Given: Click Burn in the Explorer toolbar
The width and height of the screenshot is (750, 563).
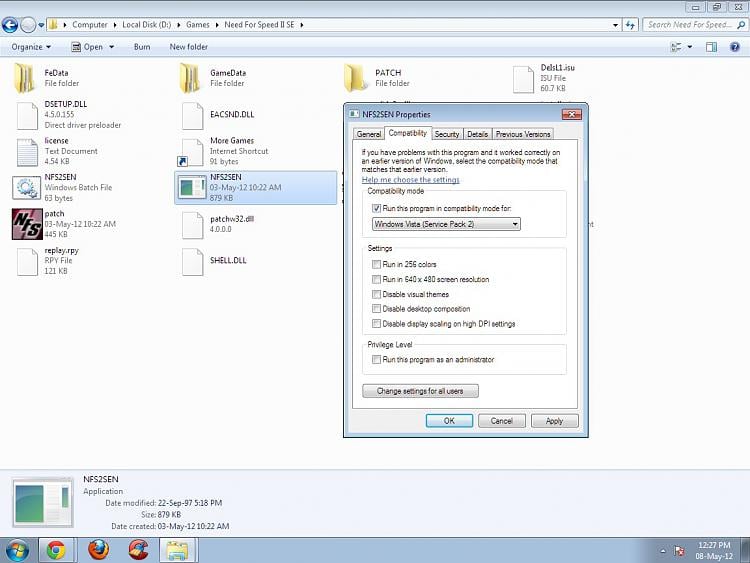Looking at the screenshot, I should [142, 47].
